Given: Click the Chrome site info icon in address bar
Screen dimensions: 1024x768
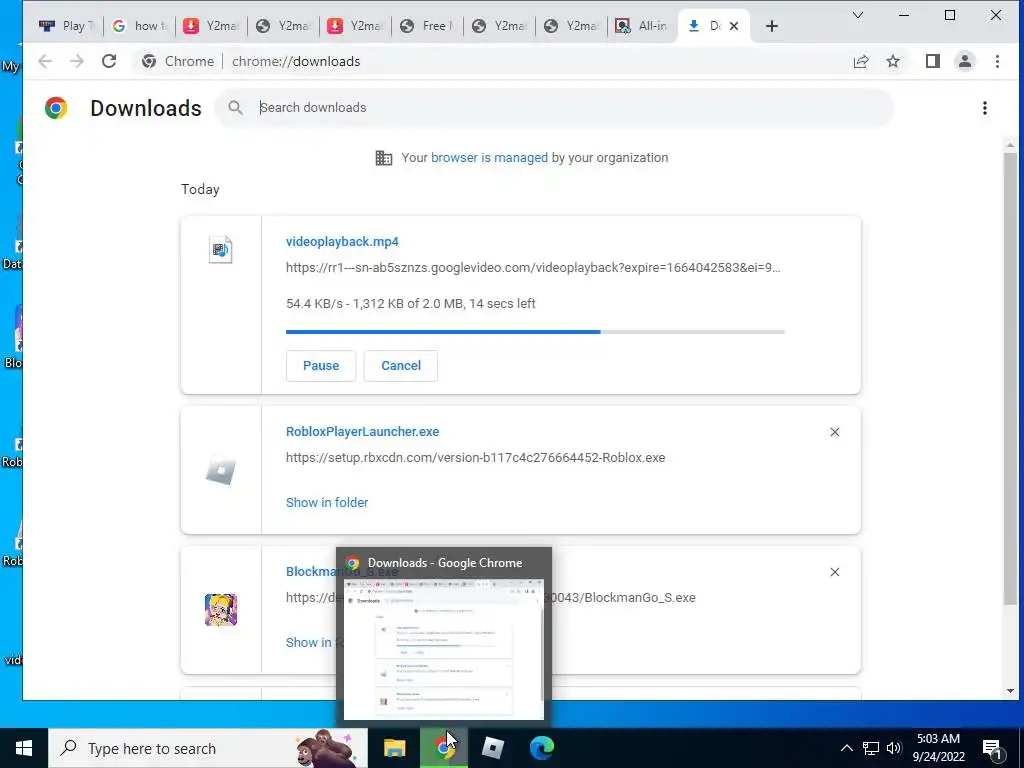Looking at the screenshot, I should click(149, 61).
